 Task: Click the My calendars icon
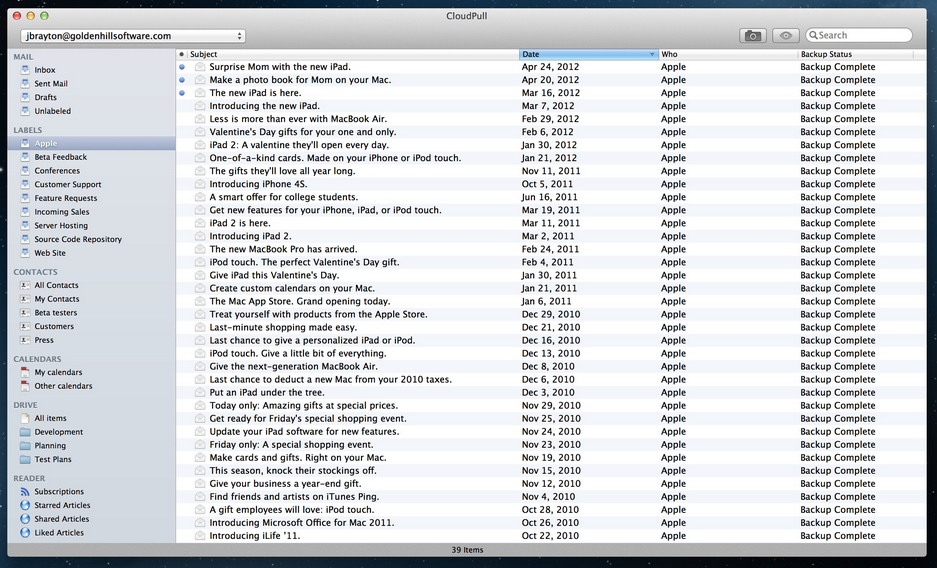25,372
